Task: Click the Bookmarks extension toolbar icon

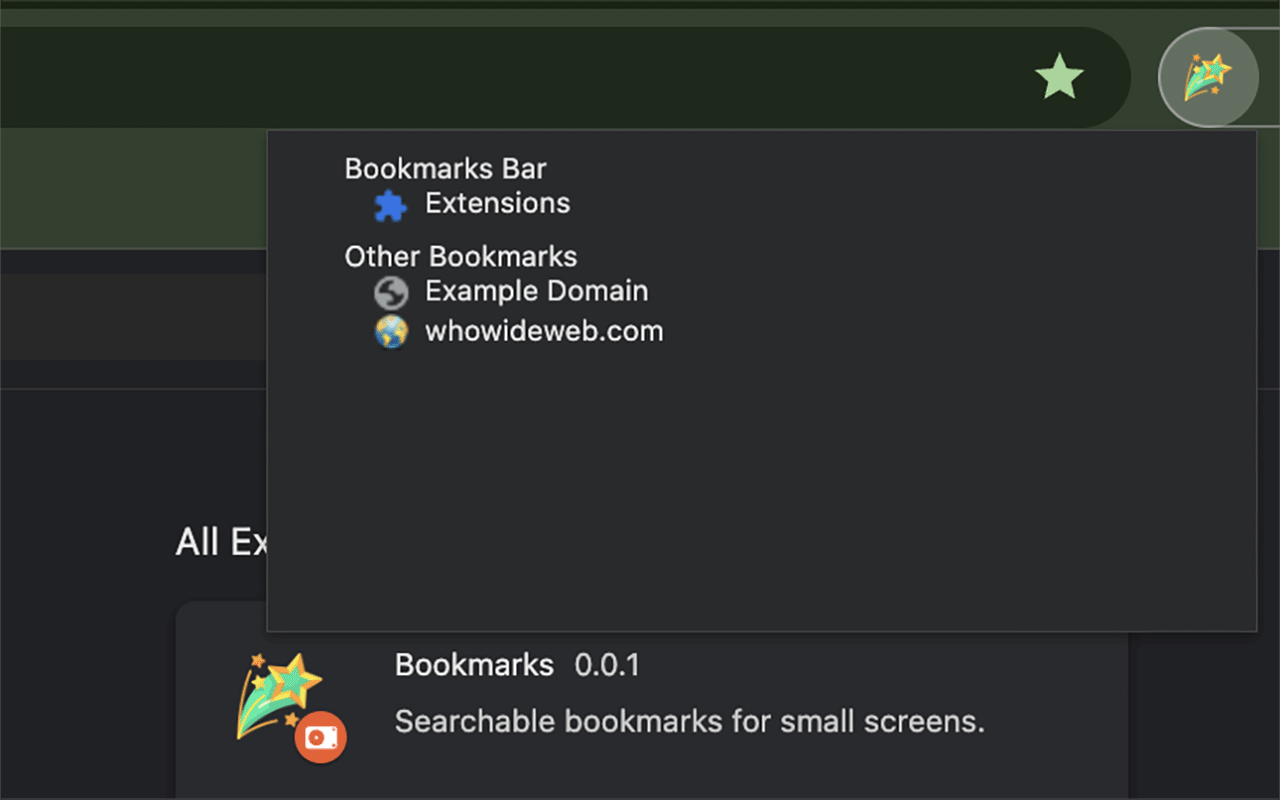Action: pos(1207,77)
